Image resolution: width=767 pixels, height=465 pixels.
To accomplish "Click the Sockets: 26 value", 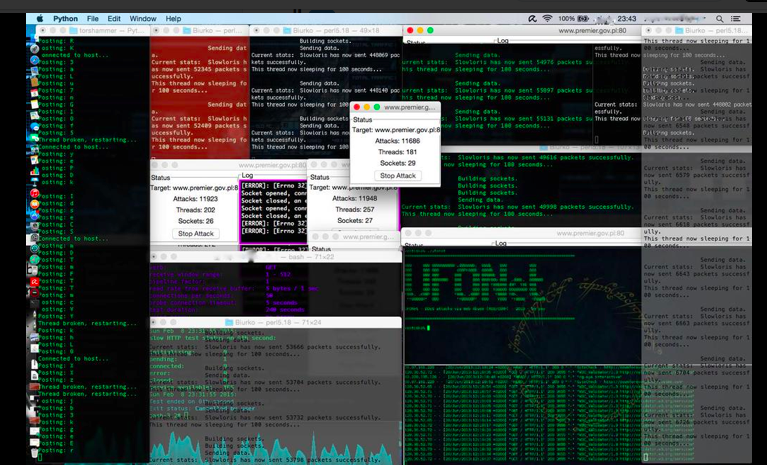I will coord(195,221).
